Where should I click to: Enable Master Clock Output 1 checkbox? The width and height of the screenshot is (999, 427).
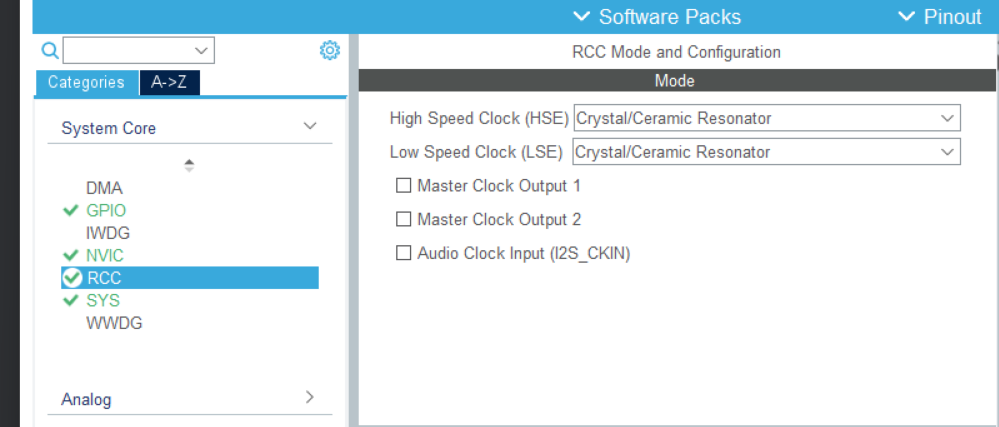click(404, 185)
